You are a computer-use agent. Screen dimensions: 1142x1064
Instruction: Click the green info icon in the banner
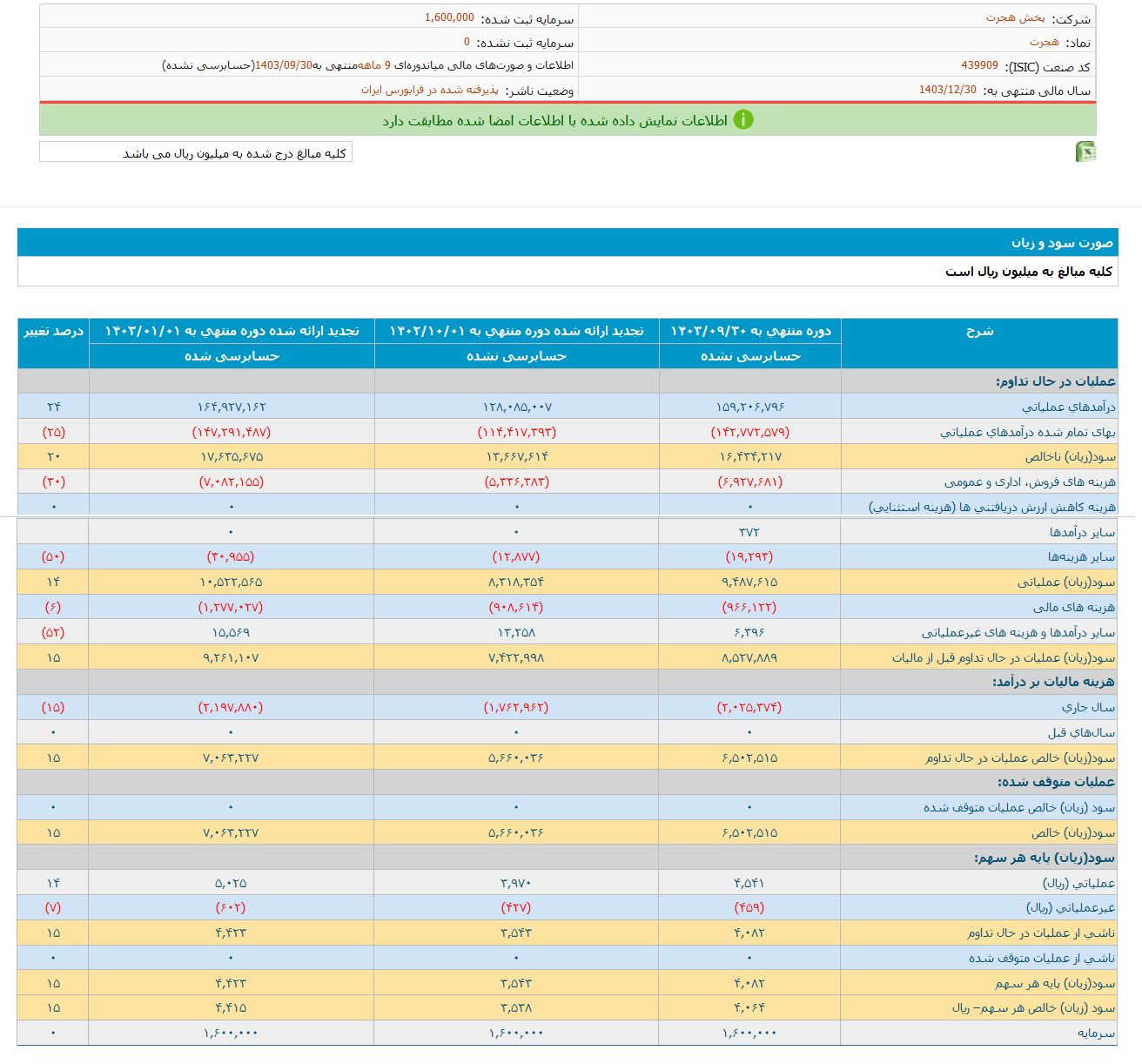(x=743, y=120)
